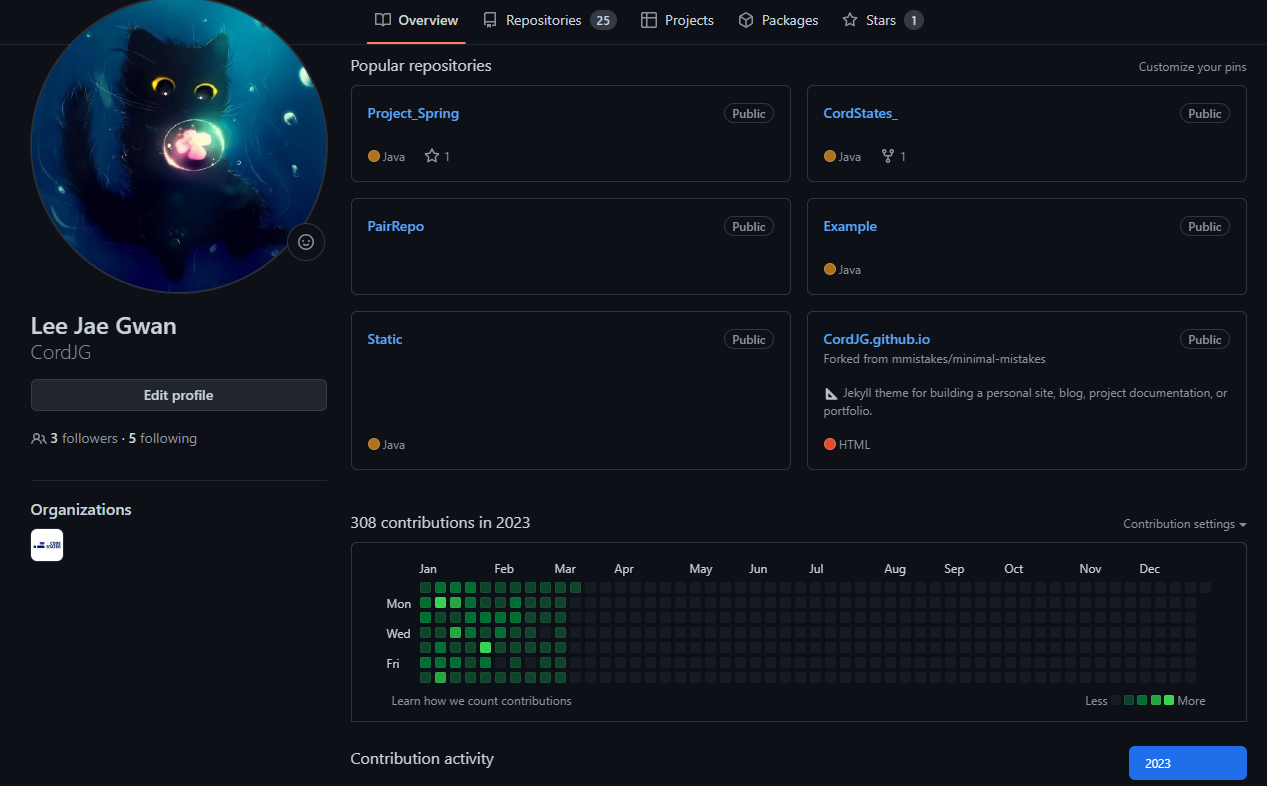1267x786 pixels.
Task: Open the Example repository
Action: tap(850, 226)
